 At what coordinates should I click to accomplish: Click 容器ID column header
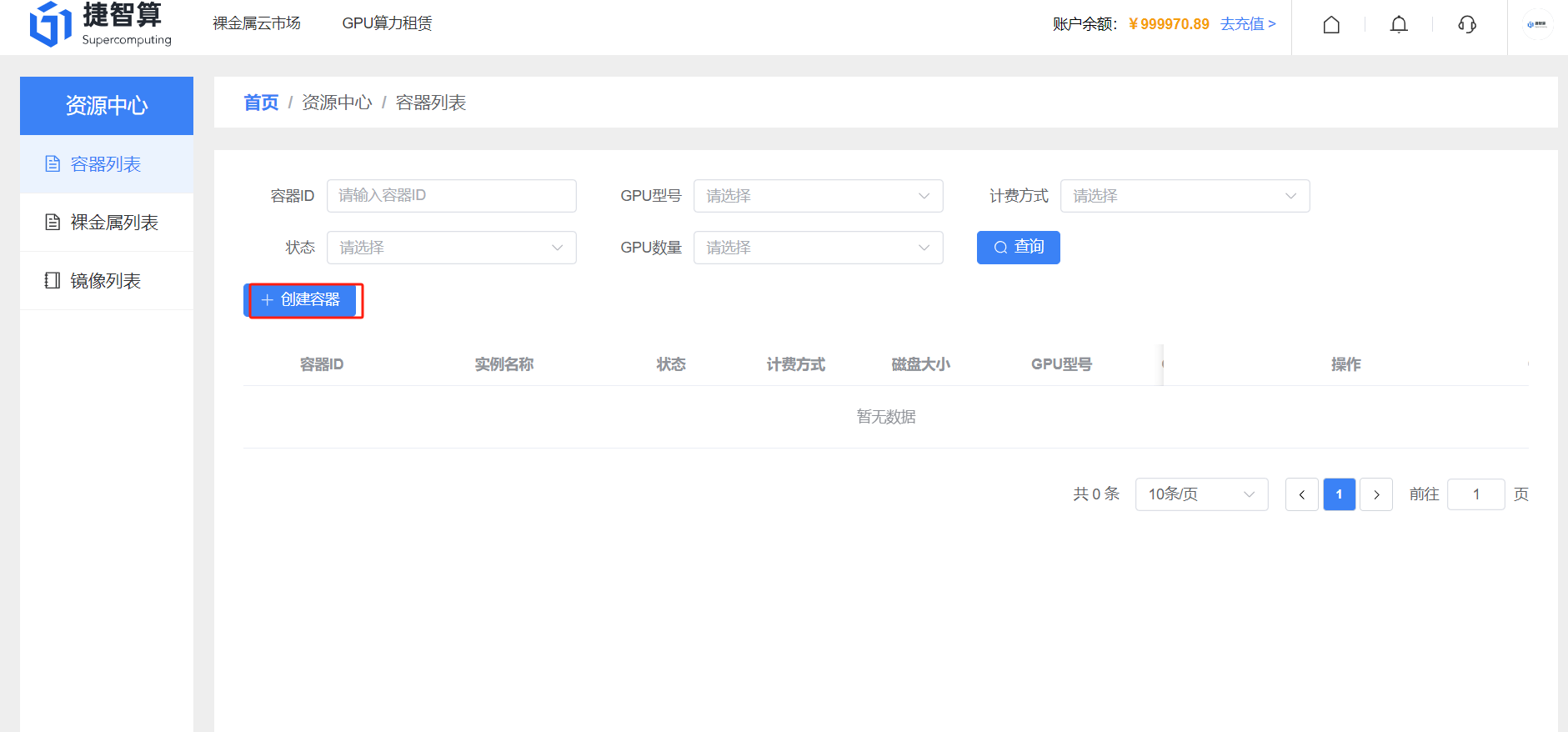click(x=322, y=364)
